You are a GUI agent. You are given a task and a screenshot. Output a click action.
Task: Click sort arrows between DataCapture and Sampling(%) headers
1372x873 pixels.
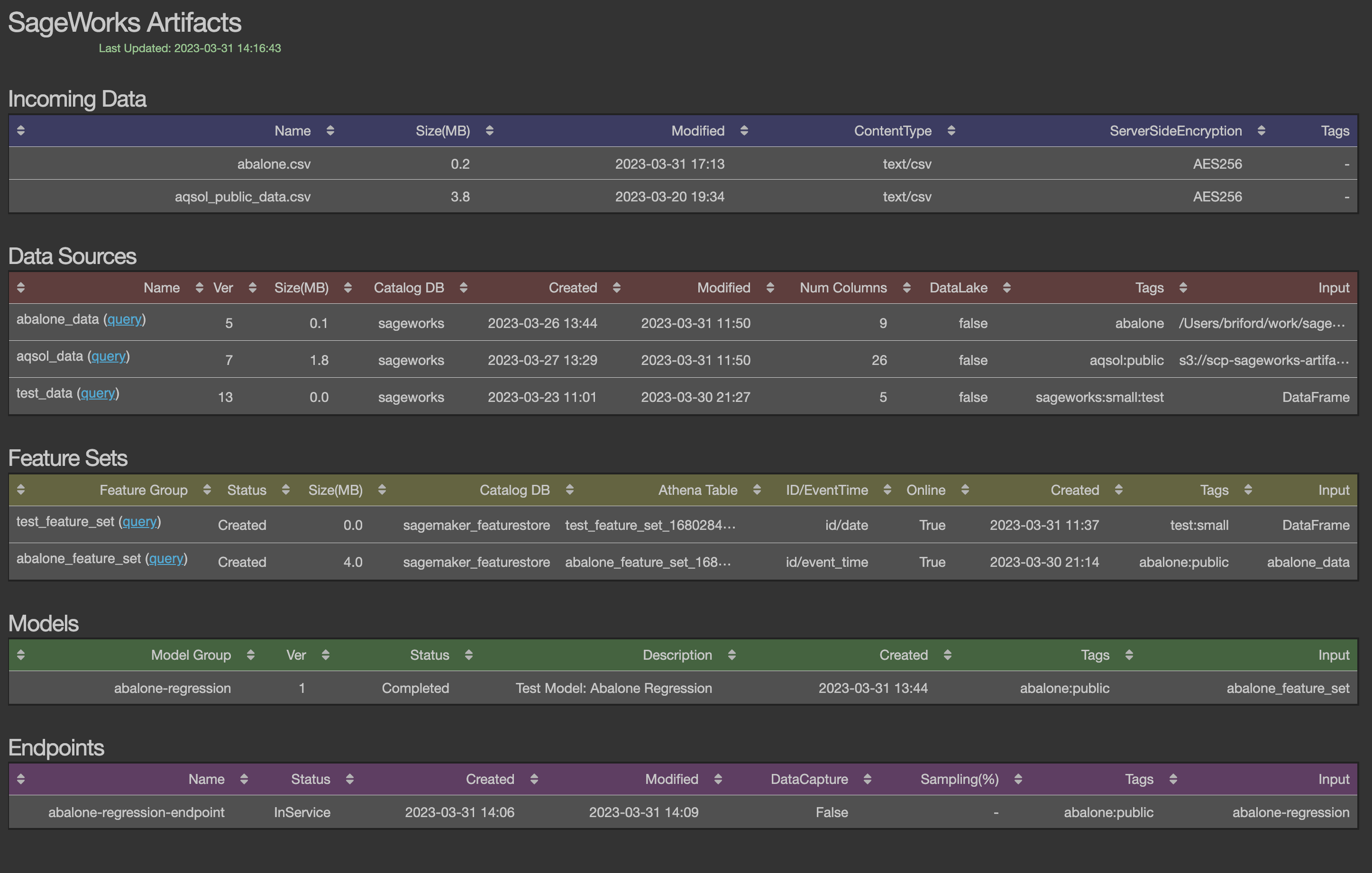point(867,779)
